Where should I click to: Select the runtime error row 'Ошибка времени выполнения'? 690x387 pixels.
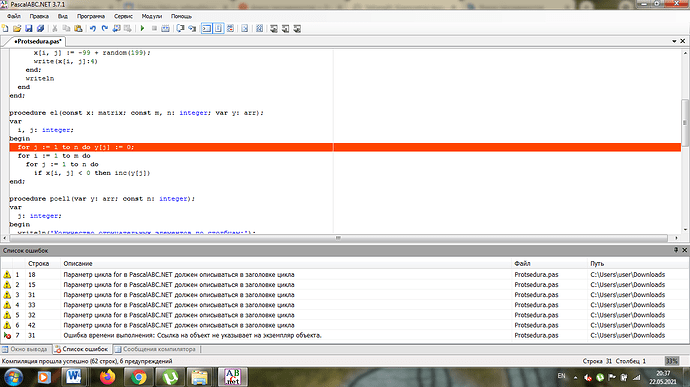[344, 335]
